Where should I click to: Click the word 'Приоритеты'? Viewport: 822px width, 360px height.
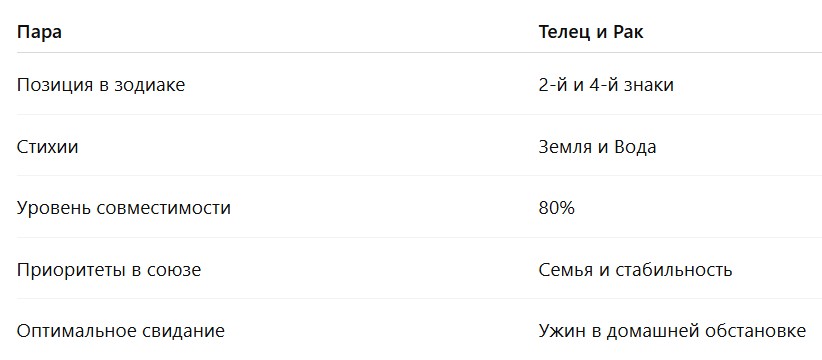click(x=69, y=270)
